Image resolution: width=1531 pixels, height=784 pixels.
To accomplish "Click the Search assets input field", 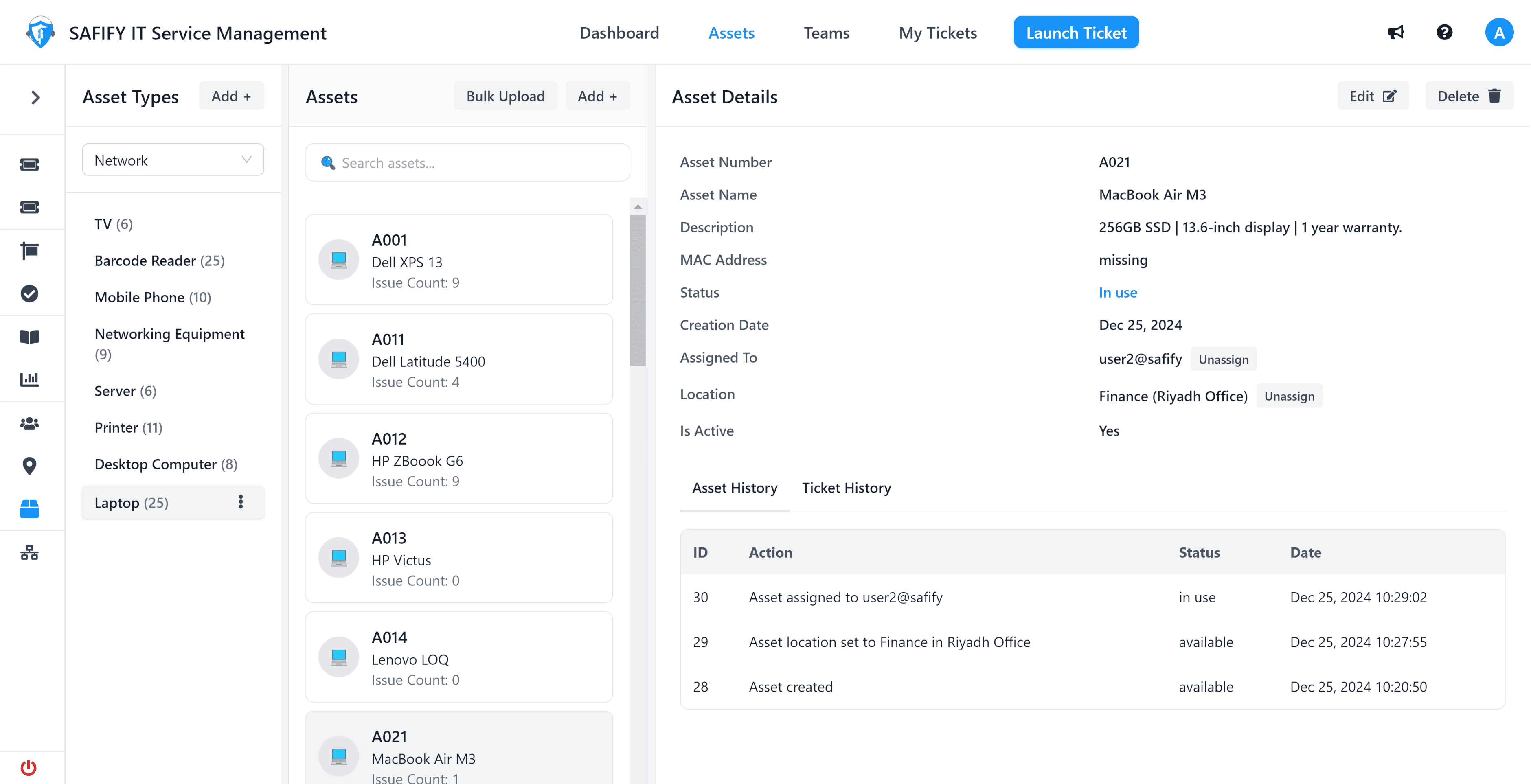I will coord(467,163).
